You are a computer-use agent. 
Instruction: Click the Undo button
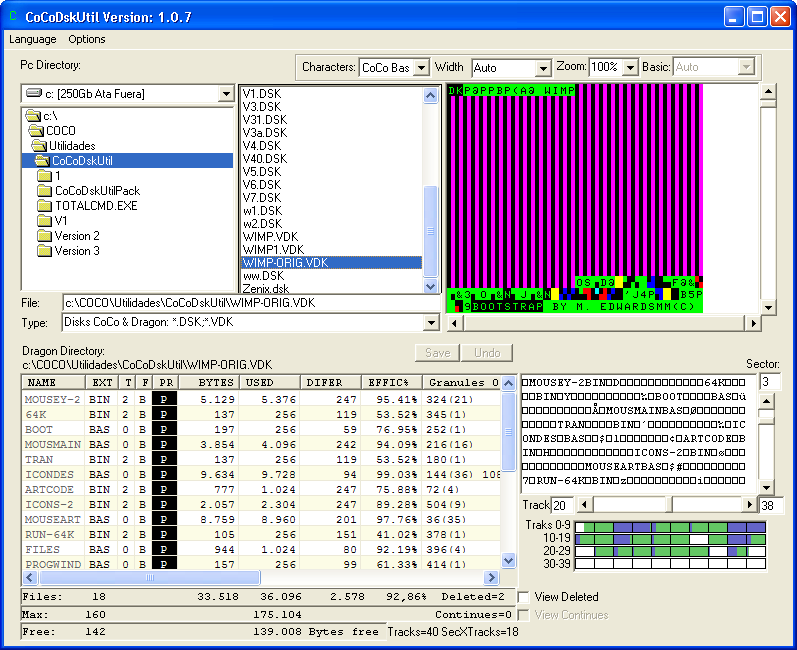487,353
